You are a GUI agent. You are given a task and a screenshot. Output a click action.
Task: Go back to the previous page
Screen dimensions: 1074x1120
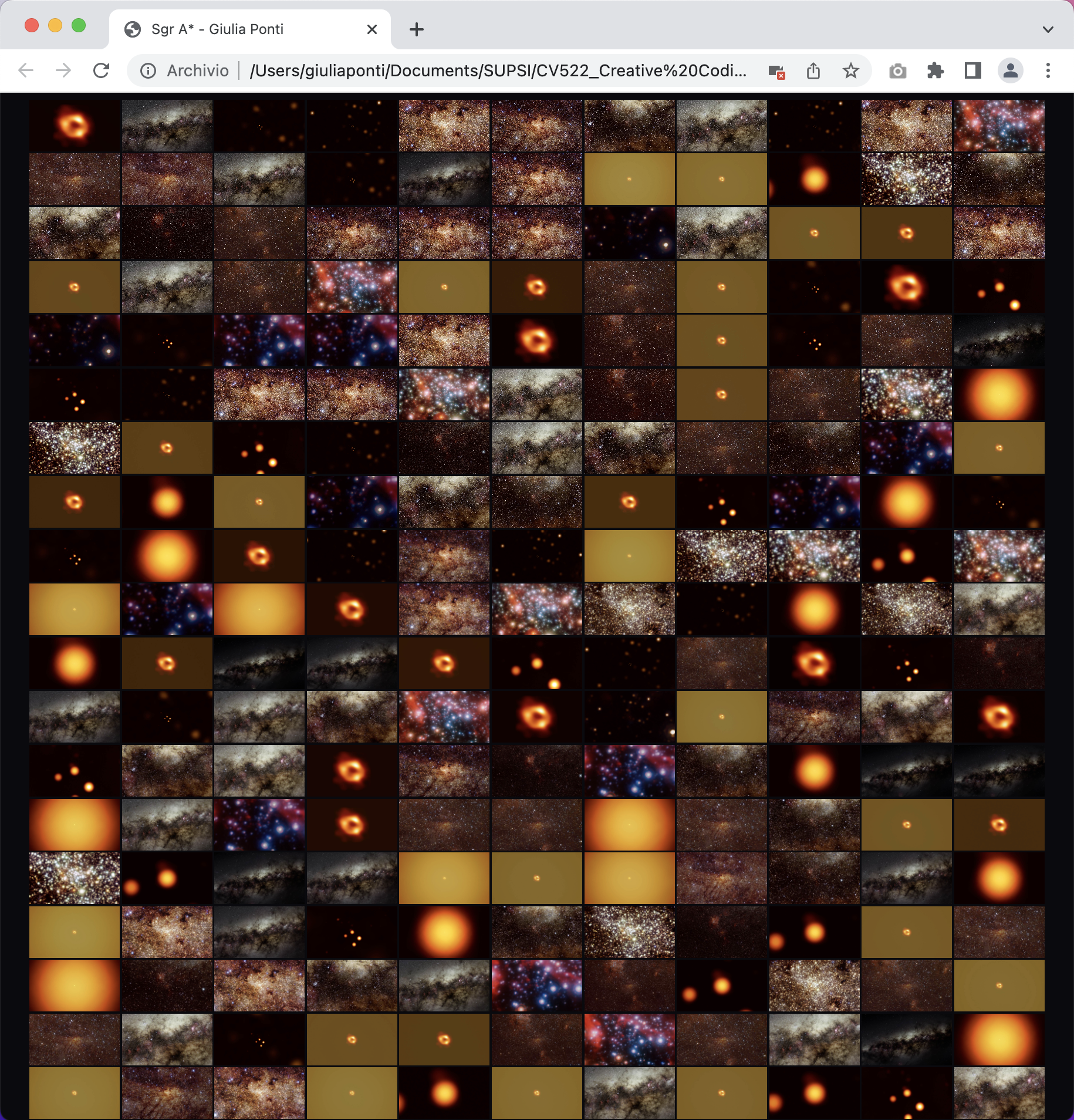point(26,71)
